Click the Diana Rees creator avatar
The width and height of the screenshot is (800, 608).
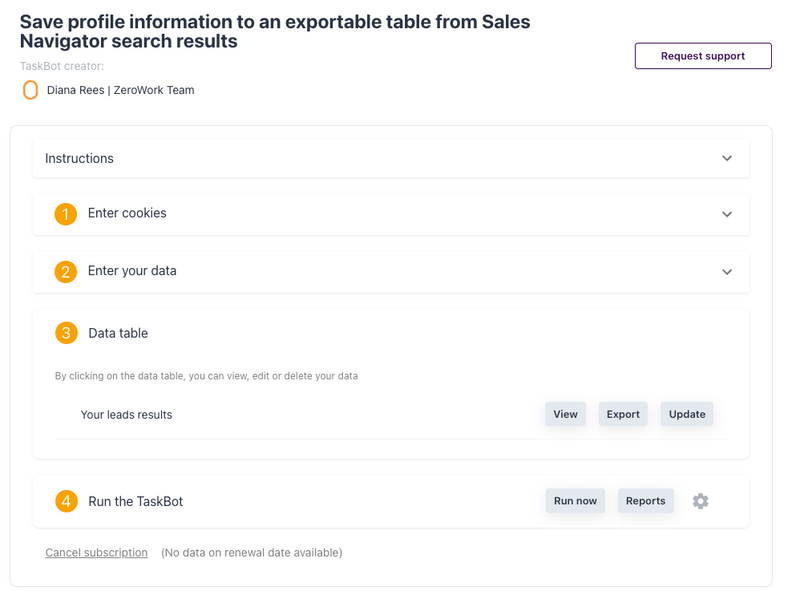(x=29, y=90)
